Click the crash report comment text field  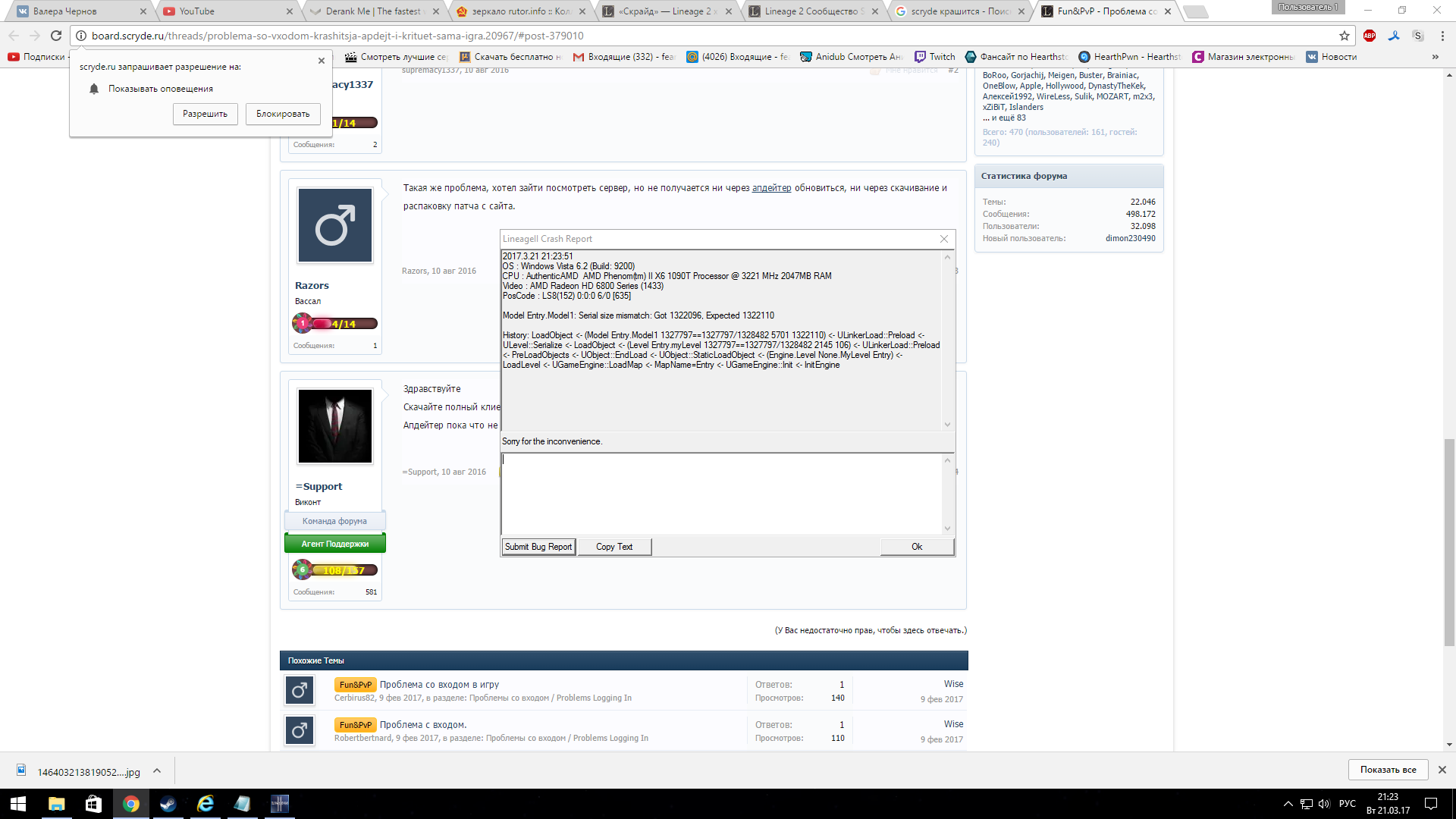point(720,493)
